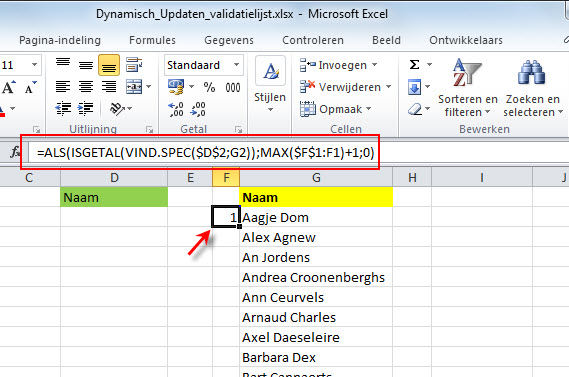
Task: Increase font size with large A
Action: tap(9, 87)
